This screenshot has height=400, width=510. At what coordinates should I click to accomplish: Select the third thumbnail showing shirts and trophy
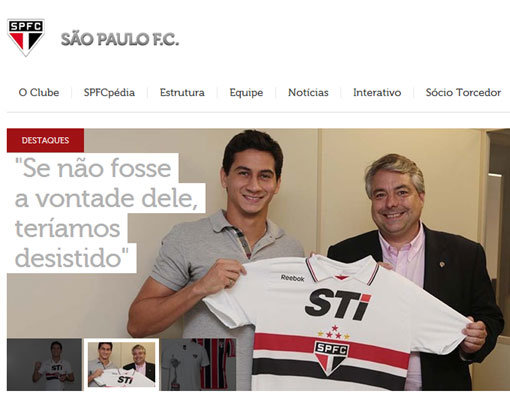click(199, 364)
